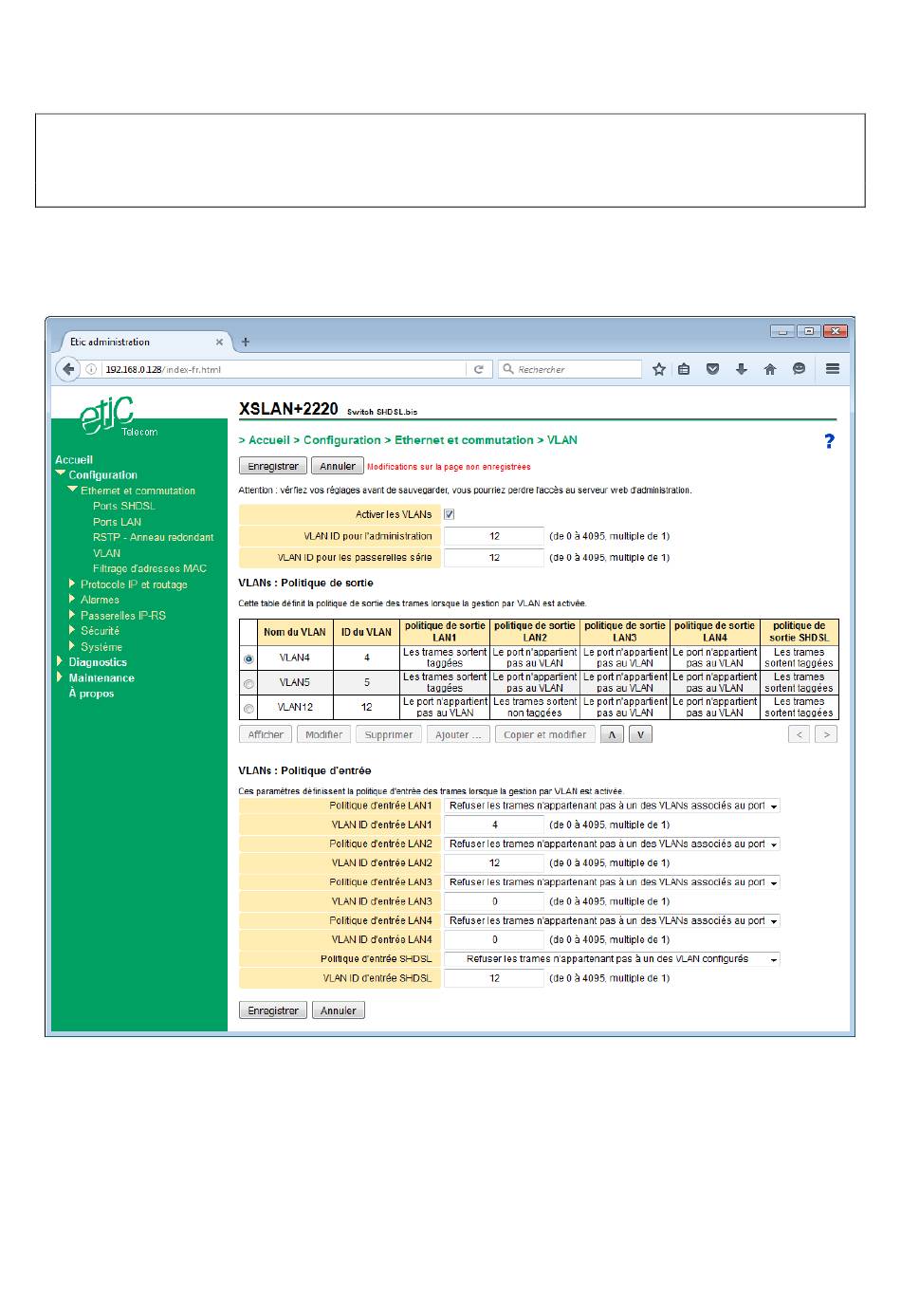The image size is (901, 1316).
Task: Go to next table page with > button
Action: [826, 734]
